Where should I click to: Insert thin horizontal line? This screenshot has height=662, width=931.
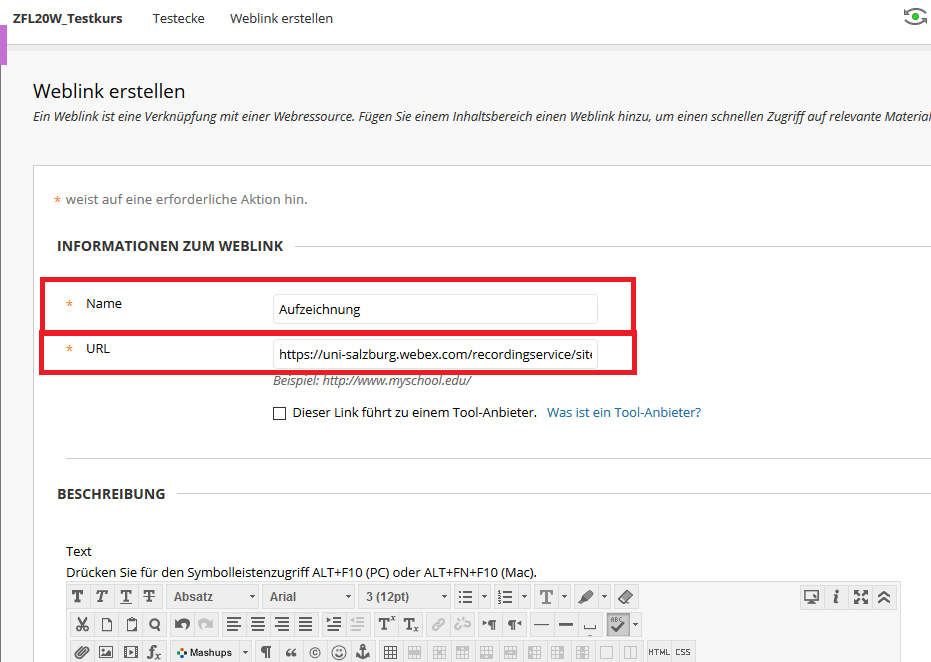point(542,625)
